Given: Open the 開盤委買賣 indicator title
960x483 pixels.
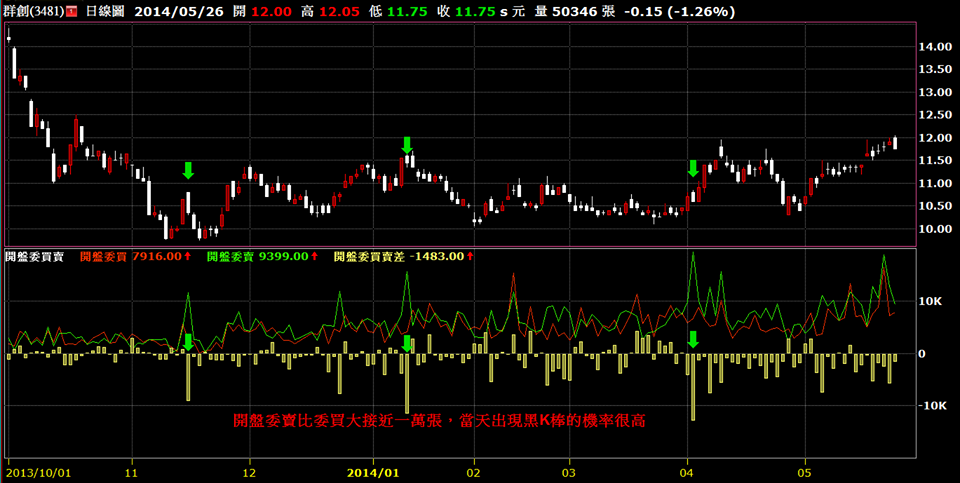Looking at the screenshot, I should click(34, 257).
